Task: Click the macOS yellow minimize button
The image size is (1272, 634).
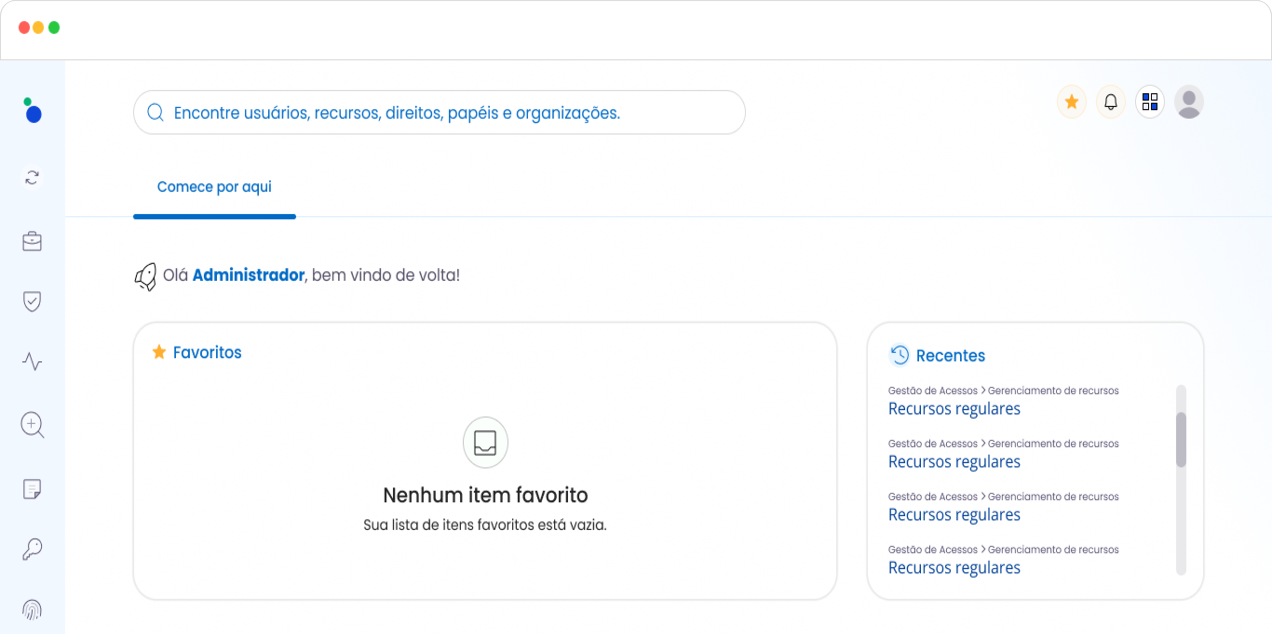Action: coord(39,28)
